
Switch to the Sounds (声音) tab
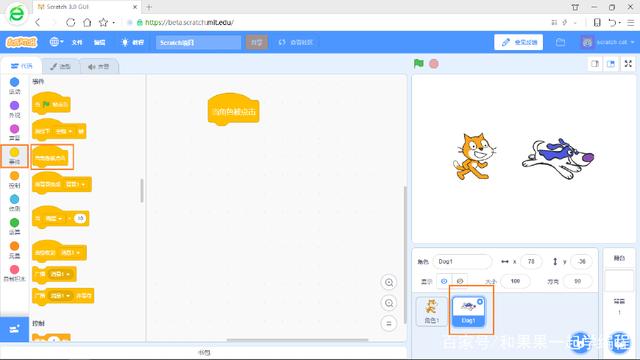point(98,66)
